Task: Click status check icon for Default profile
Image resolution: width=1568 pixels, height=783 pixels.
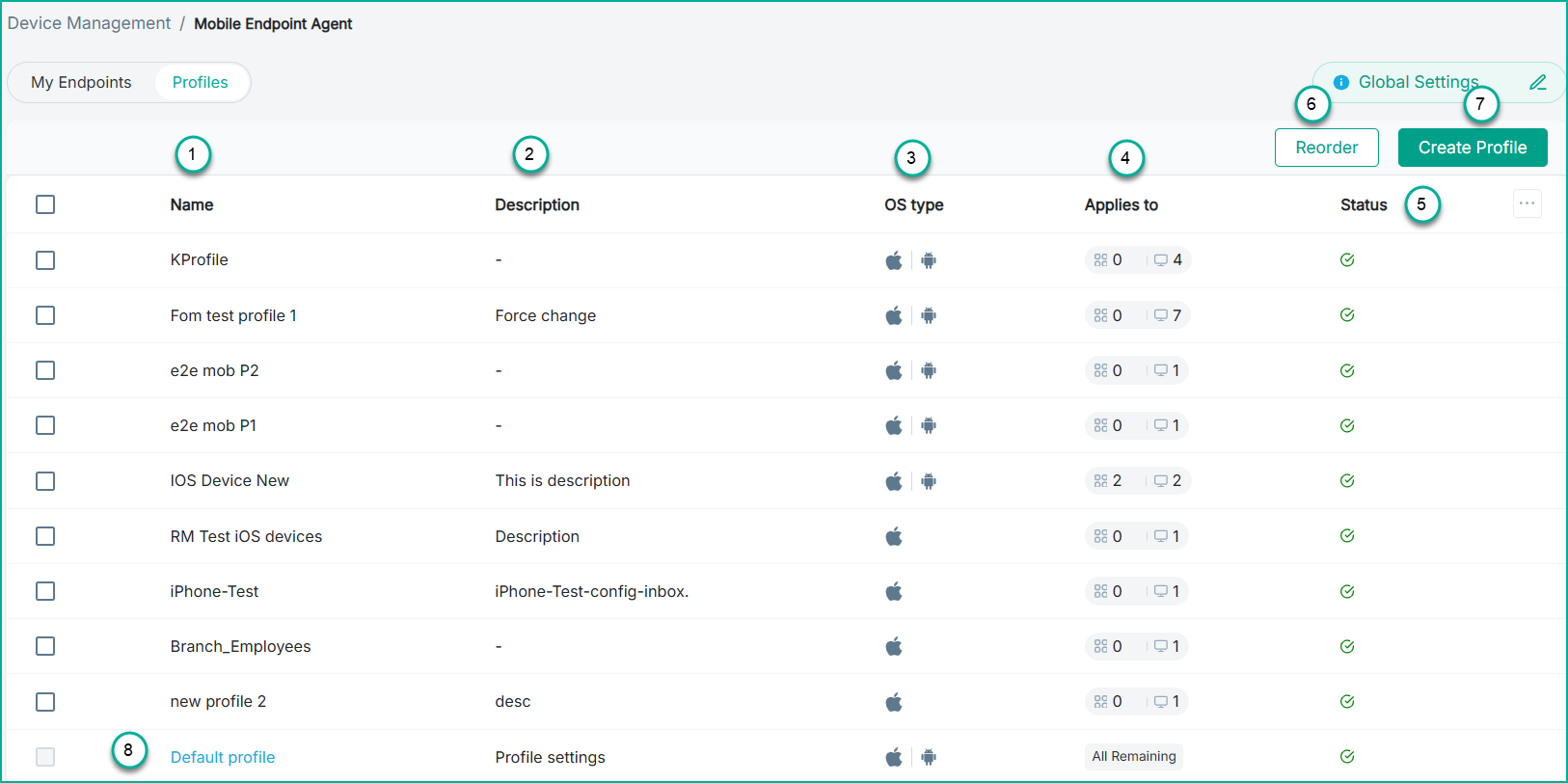Action: (x=1347, y=757)
